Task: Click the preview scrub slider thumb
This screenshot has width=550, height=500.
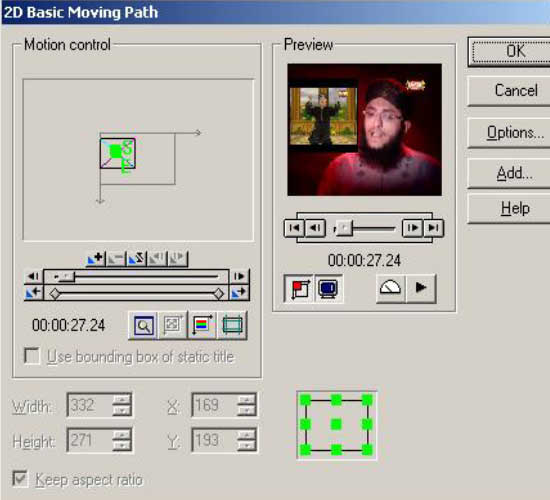Action: tap(344, 228)
